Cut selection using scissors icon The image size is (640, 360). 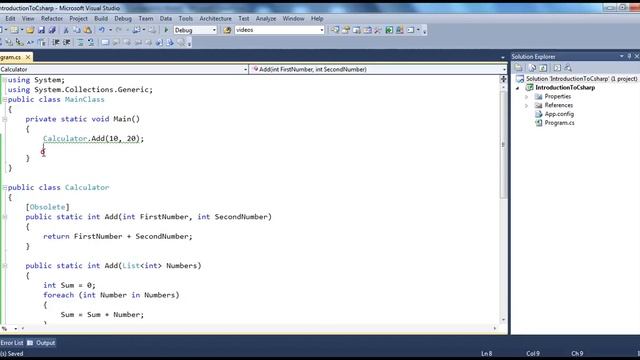point(66,30)
